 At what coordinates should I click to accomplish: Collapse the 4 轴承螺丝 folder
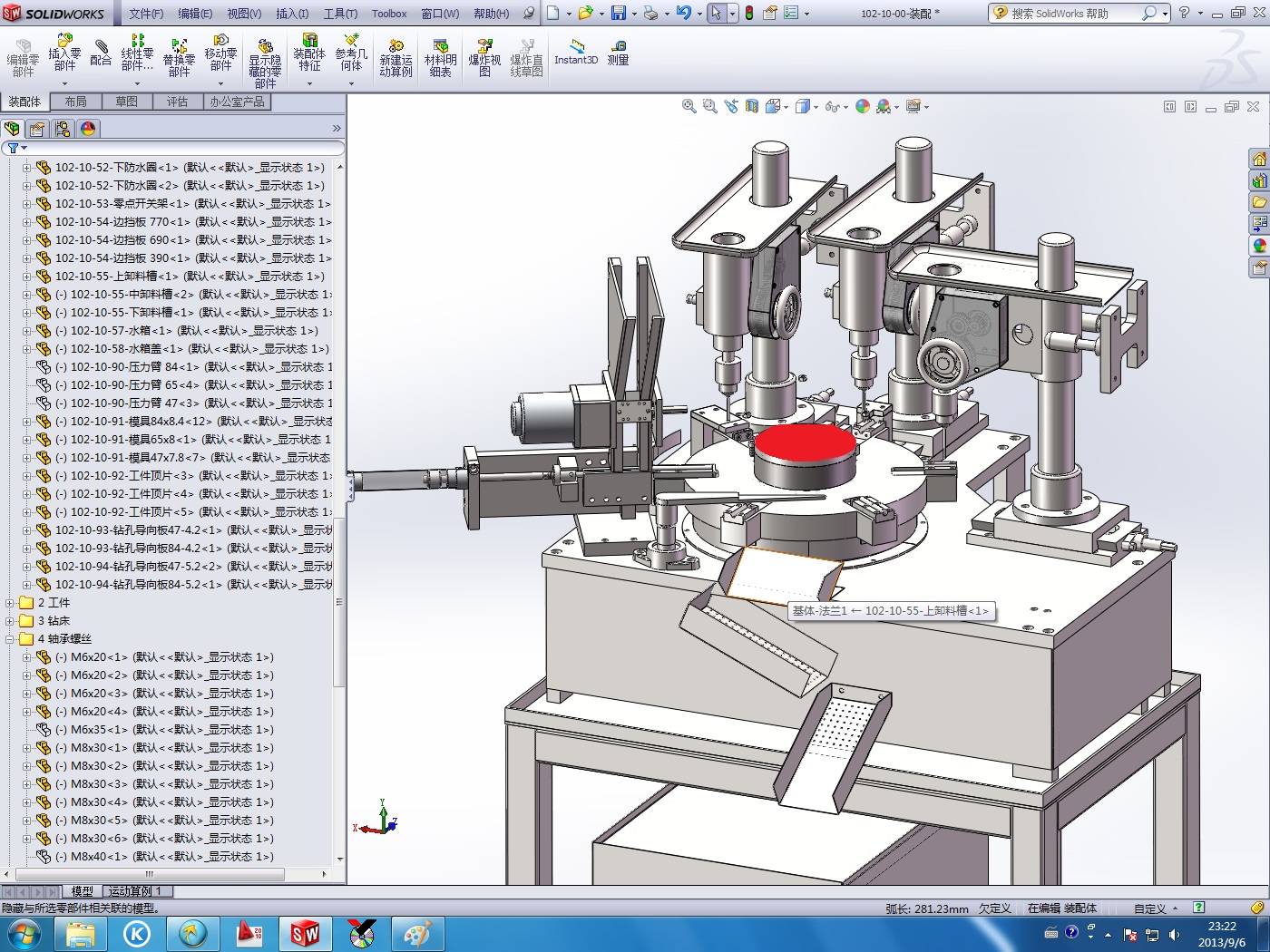11,639
